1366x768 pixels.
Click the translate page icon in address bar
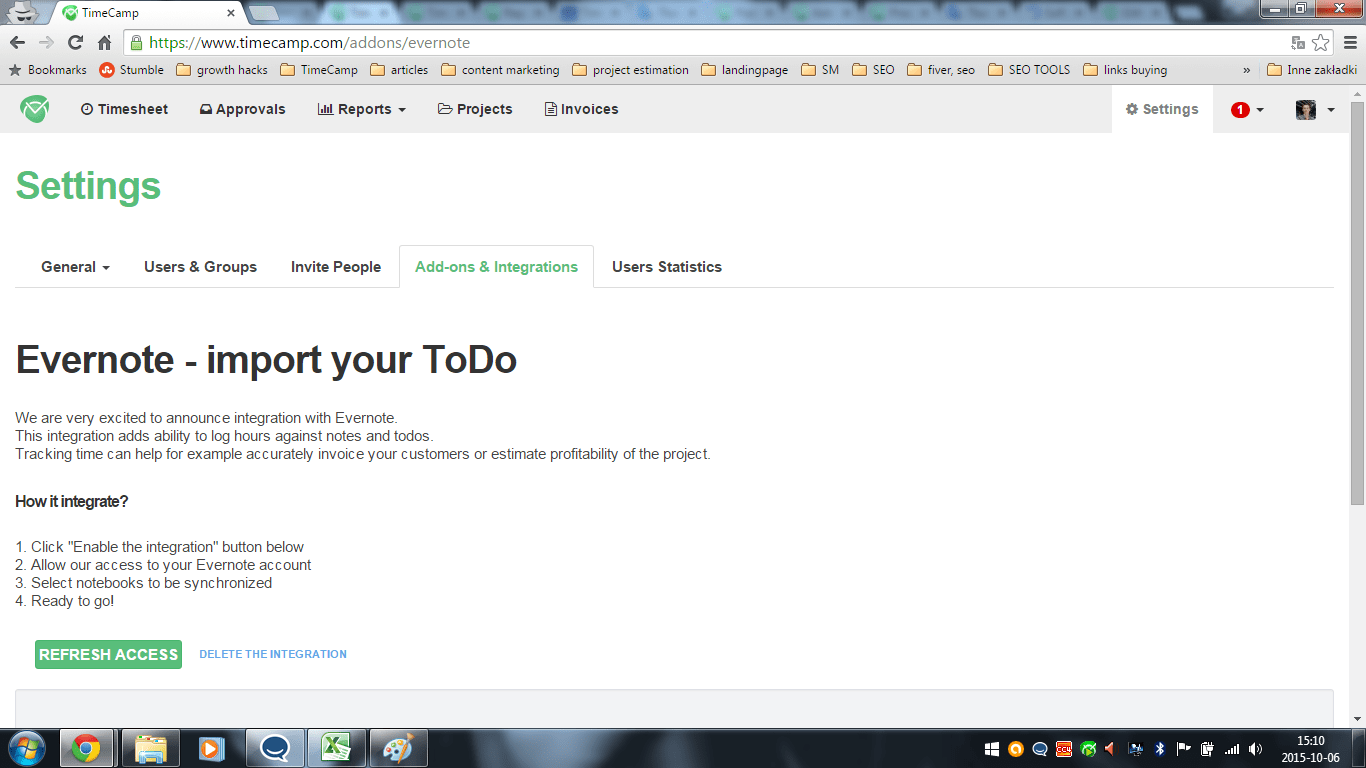coord(1298,43)
